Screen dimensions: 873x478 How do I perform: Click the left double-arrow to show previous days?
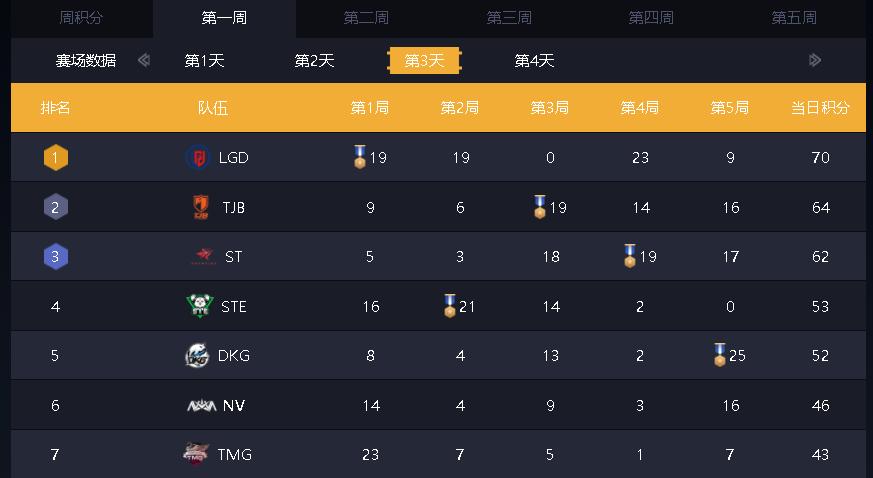point(144,60)
